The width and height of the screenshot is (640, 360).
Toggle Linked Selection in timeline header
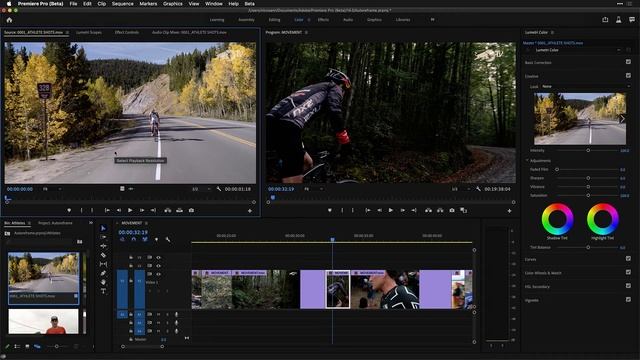(x=145, y=240)
